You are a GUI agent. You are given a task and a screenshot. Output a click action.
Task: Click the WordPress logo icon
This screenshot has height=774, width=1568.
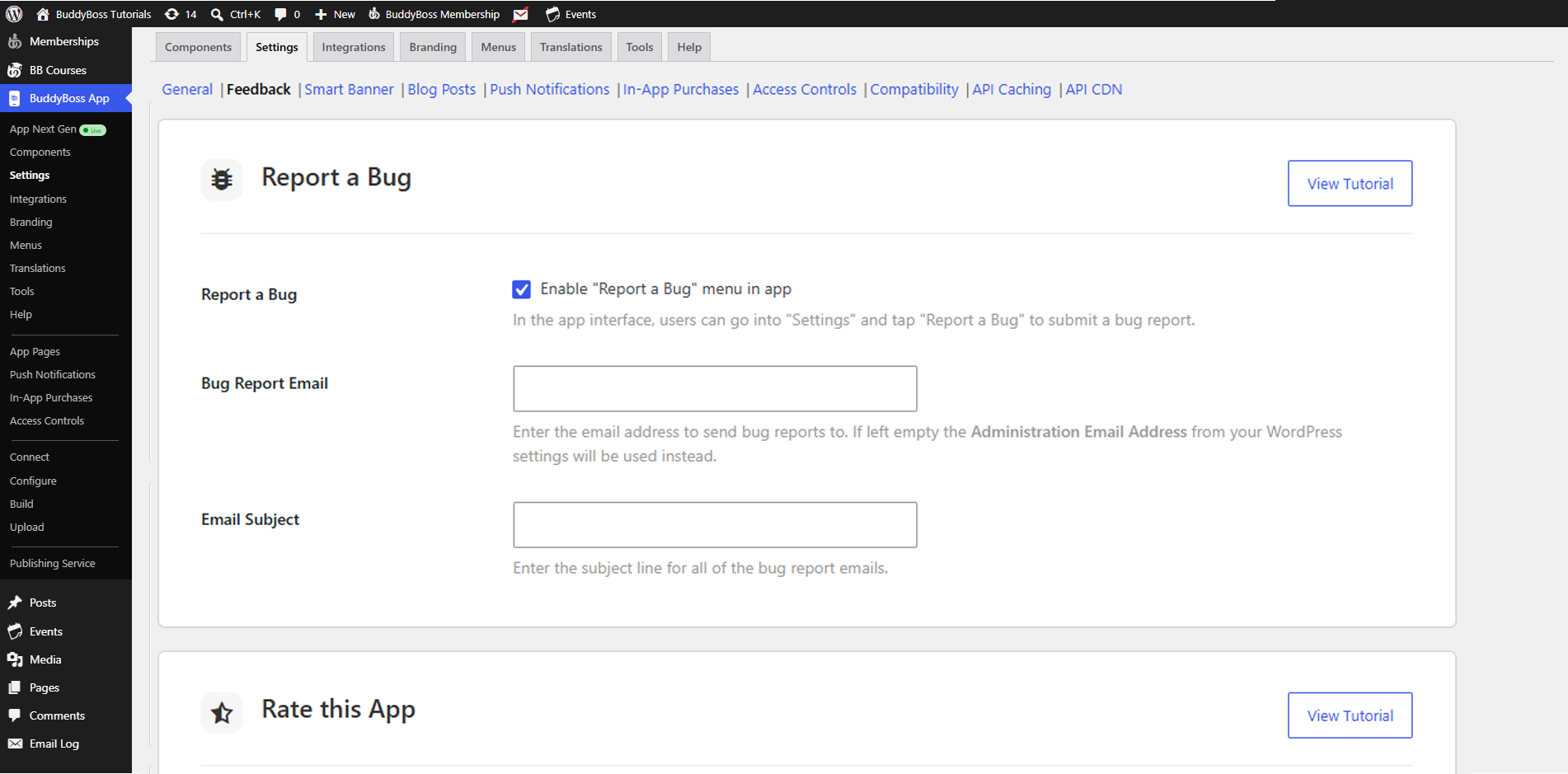pos(14,14)
